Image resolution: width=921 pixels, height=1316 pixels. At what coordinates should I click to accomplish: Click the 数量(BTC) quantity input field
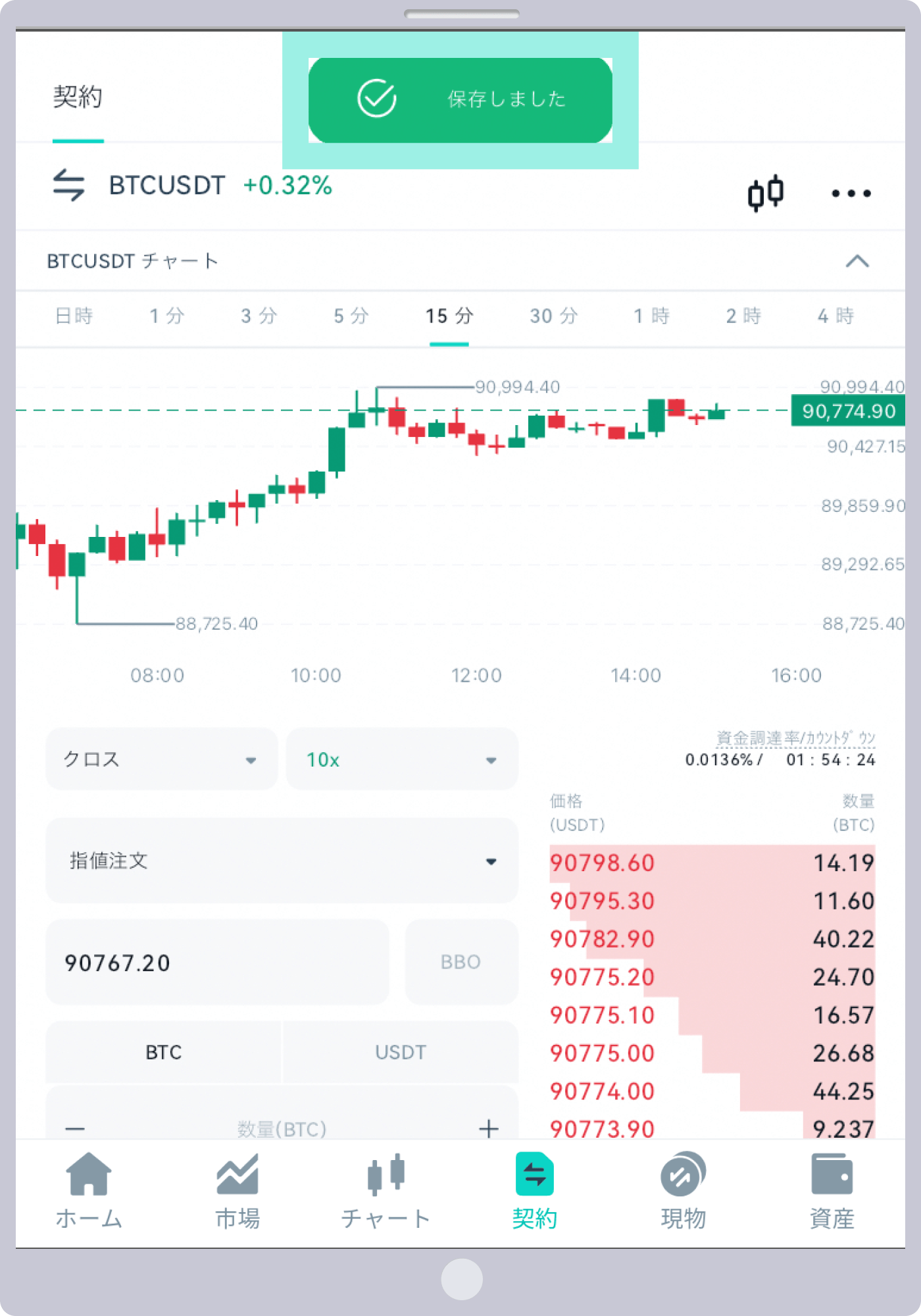(x=282, y=1129)
